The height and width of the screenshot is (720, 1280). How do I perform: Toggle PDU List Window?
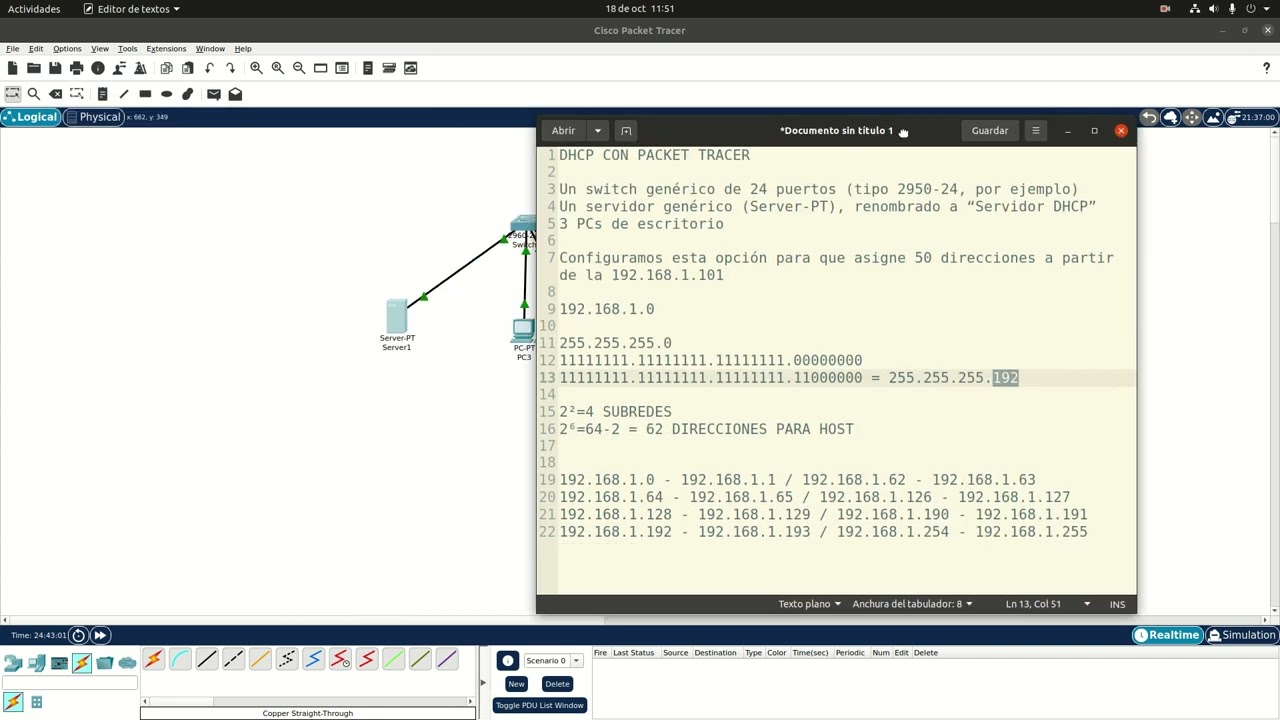(539, 705)
